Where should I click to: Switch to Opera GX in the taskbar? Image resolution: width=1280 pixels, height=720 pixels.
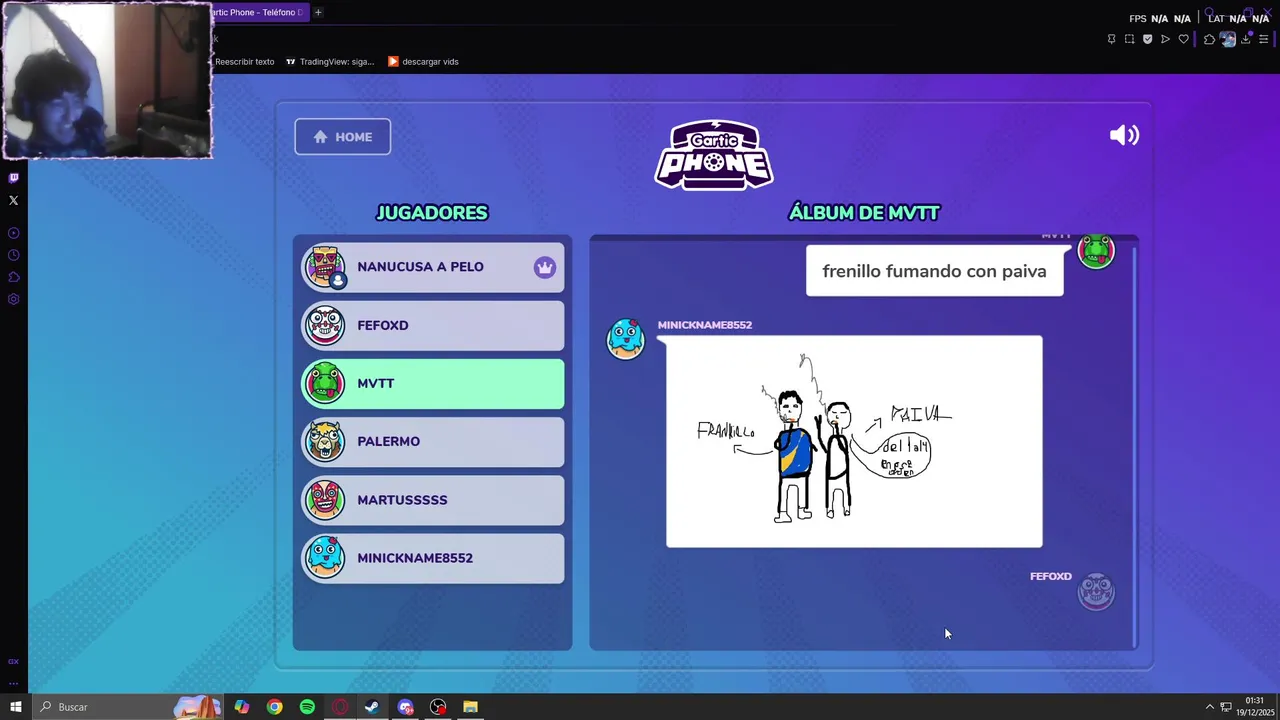[x=340, y=707]
